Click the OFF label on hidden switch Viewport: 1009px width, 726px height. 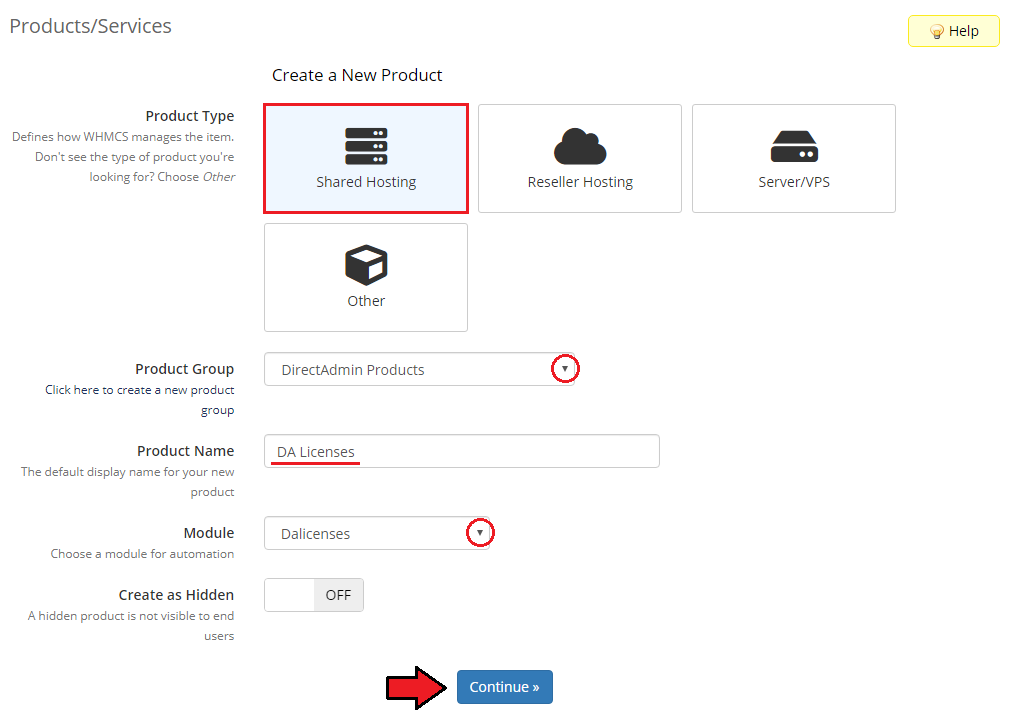coord(338,595)
